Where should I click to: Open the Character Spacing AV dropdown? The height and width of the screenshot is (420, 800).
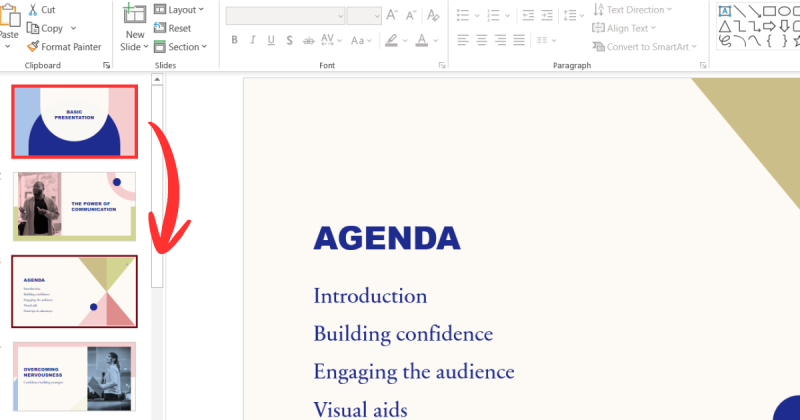point(331,40)
